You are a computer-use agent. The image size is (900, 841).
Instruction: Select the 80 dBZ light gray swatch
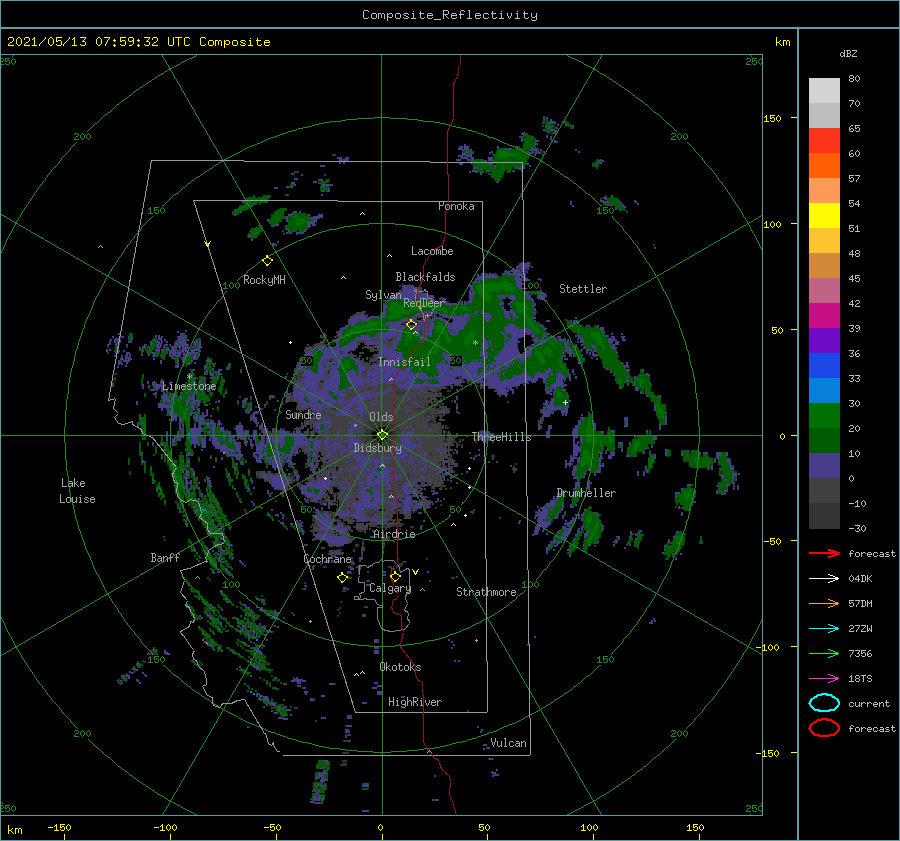coord(824,91)
